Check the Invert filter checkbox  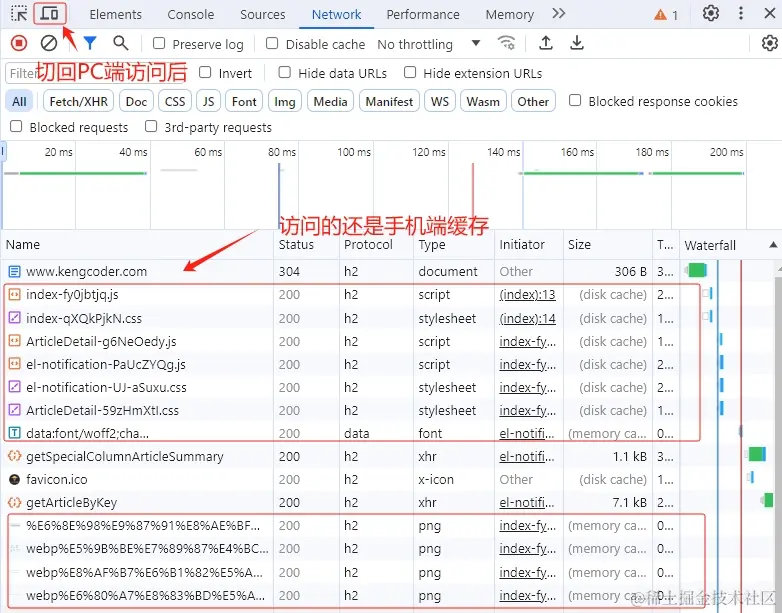[205, 72]
